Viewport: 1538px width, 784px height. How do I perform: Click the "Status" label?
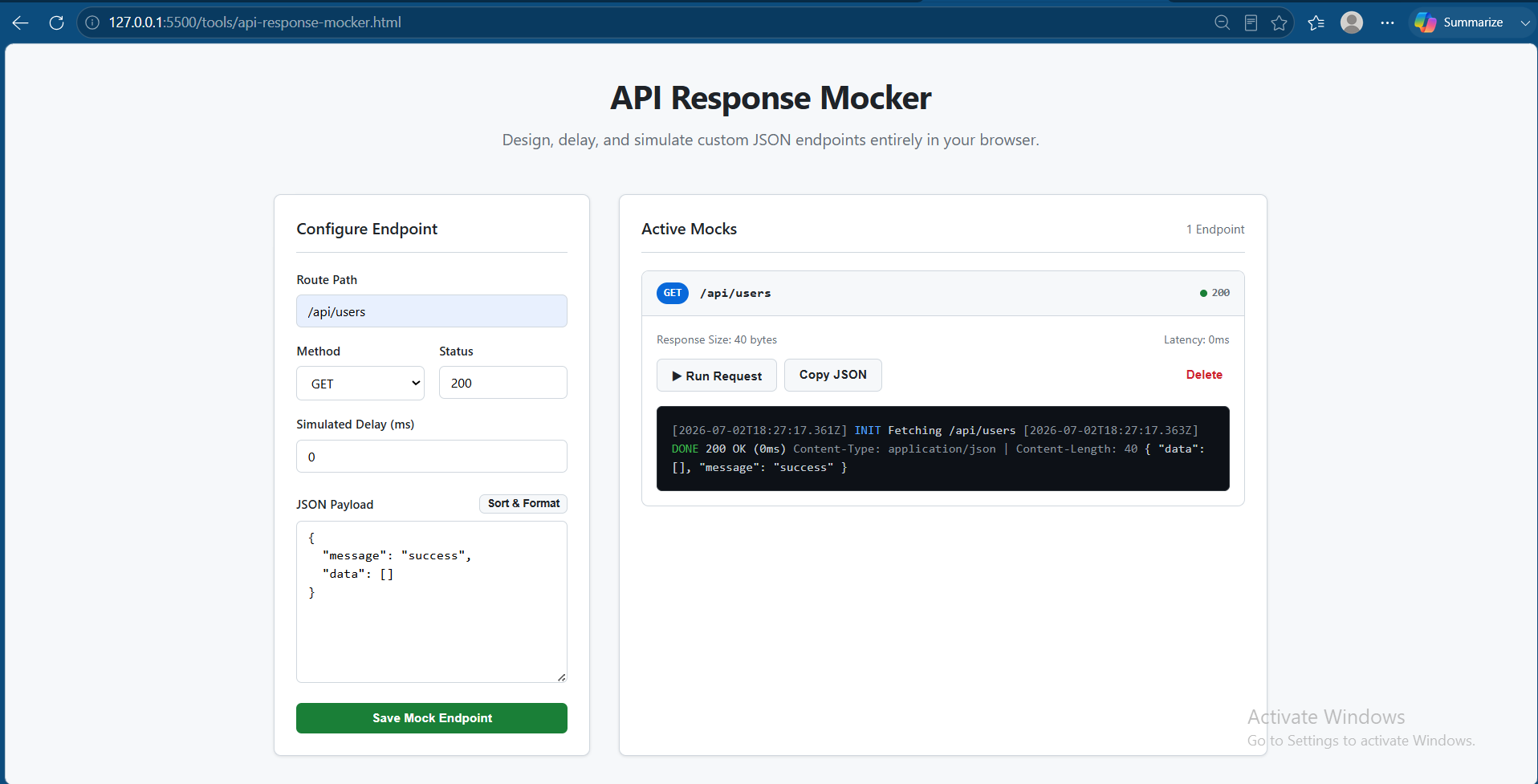click(x=456, y=351)
